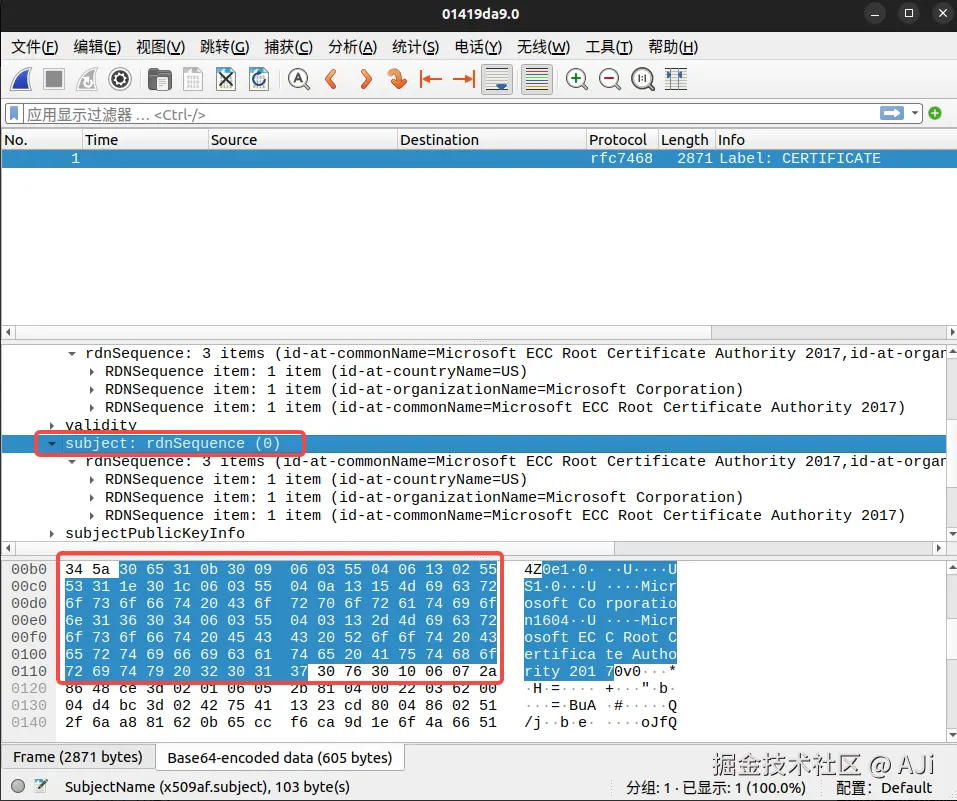Expand the countryName=US item above the validity row
The image size is (957, 801).
[92, 372]
